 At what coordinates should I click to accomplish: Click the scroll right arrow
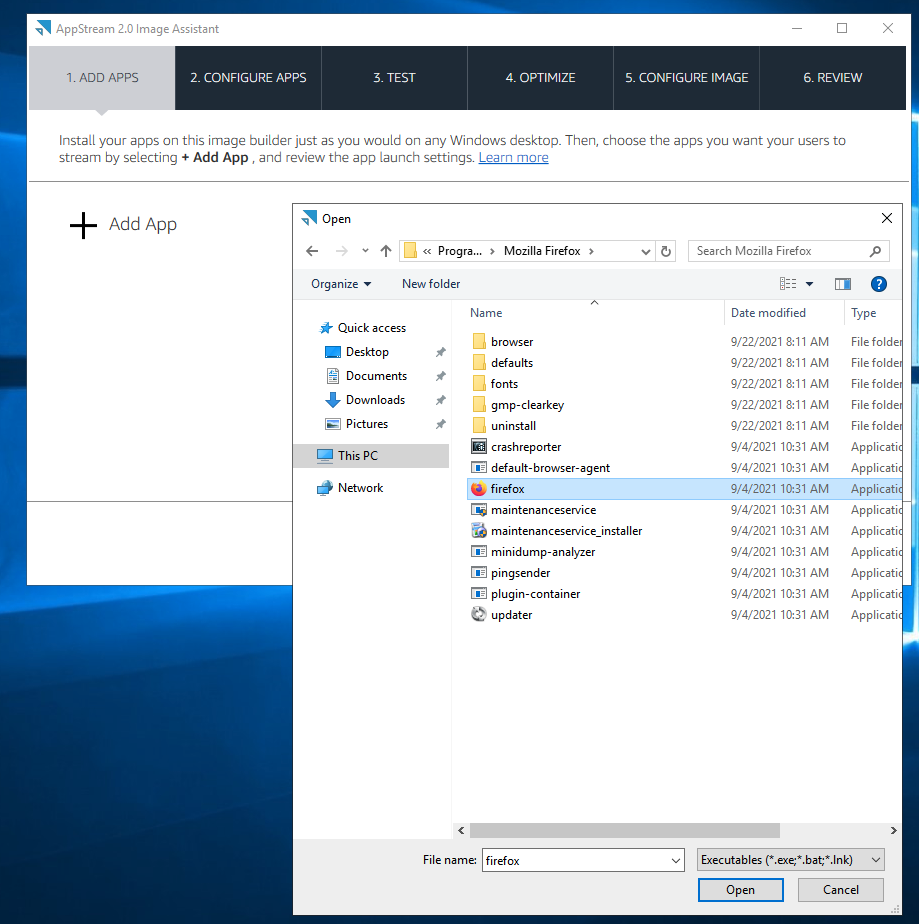(894, 830)
